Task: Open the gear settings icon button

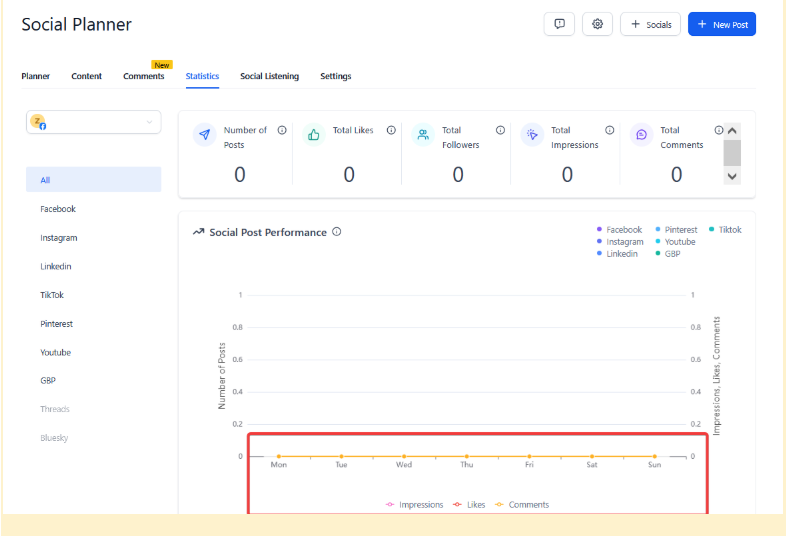Action: click(x=597, y=24)
